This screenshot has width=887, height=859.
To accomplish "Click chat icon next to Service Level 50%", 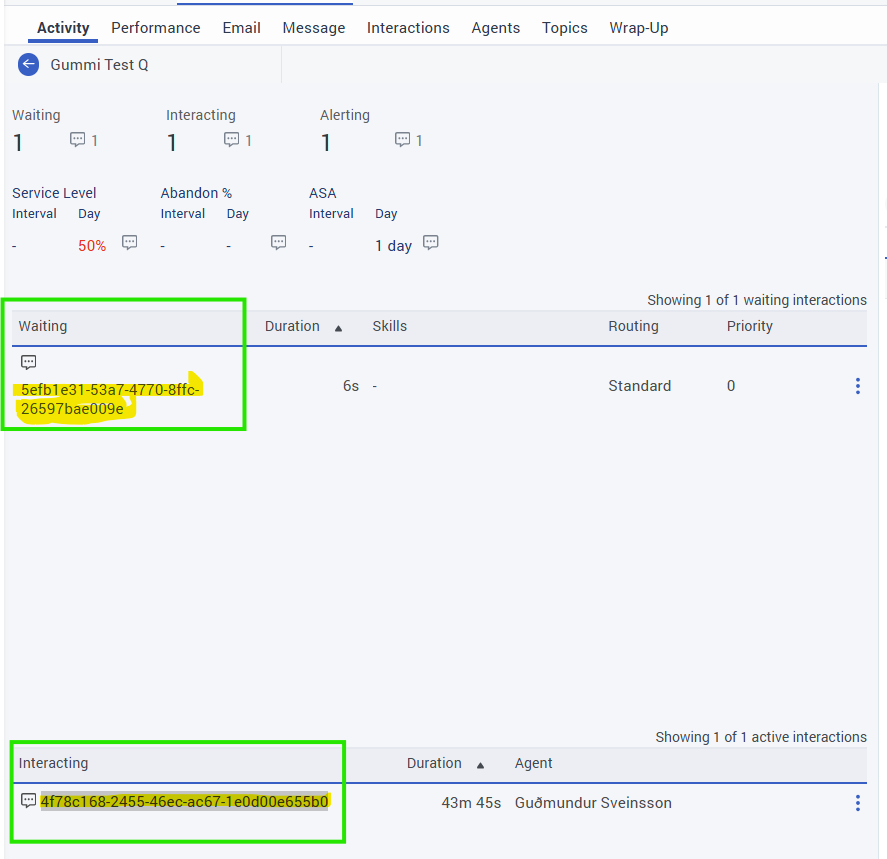I will 130,243.
